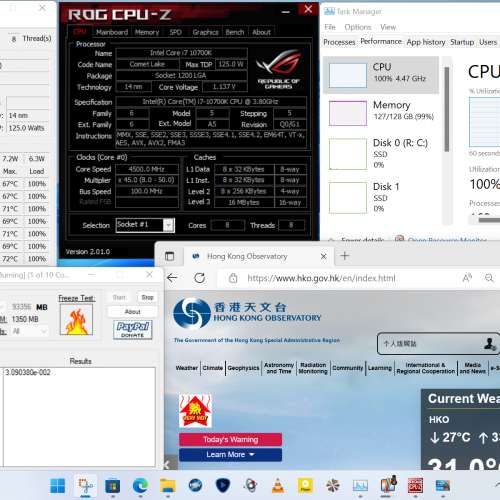Image resolution: width=500 pixels, height=500 pixels.
Task: Switch to Memory tab in CPU-Z
Action: pyautogui.click(x=147, y=32)
